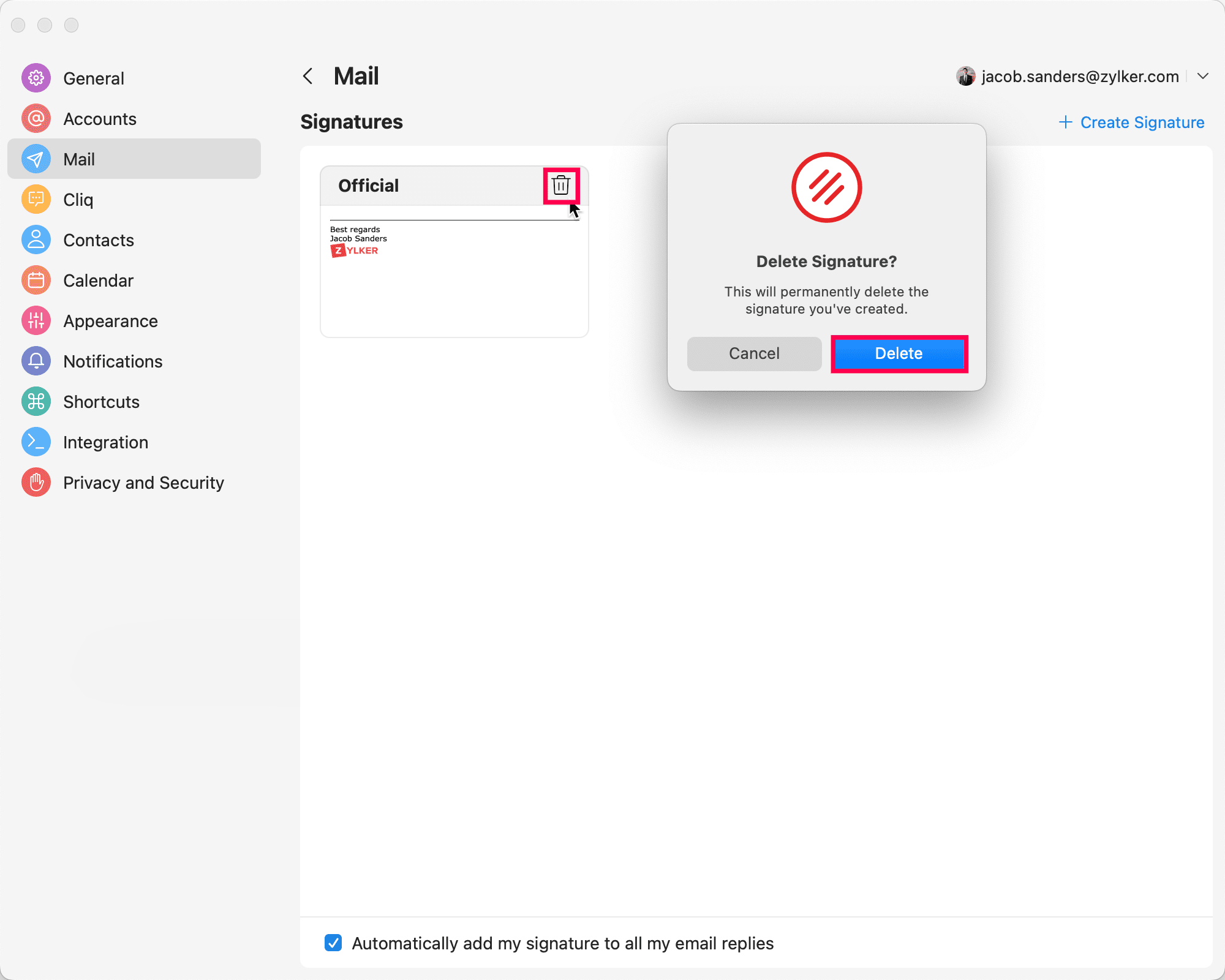Click the trash icon on Official signature
This screenshot has height=980, width=1225.
click(x=560, y=185)
